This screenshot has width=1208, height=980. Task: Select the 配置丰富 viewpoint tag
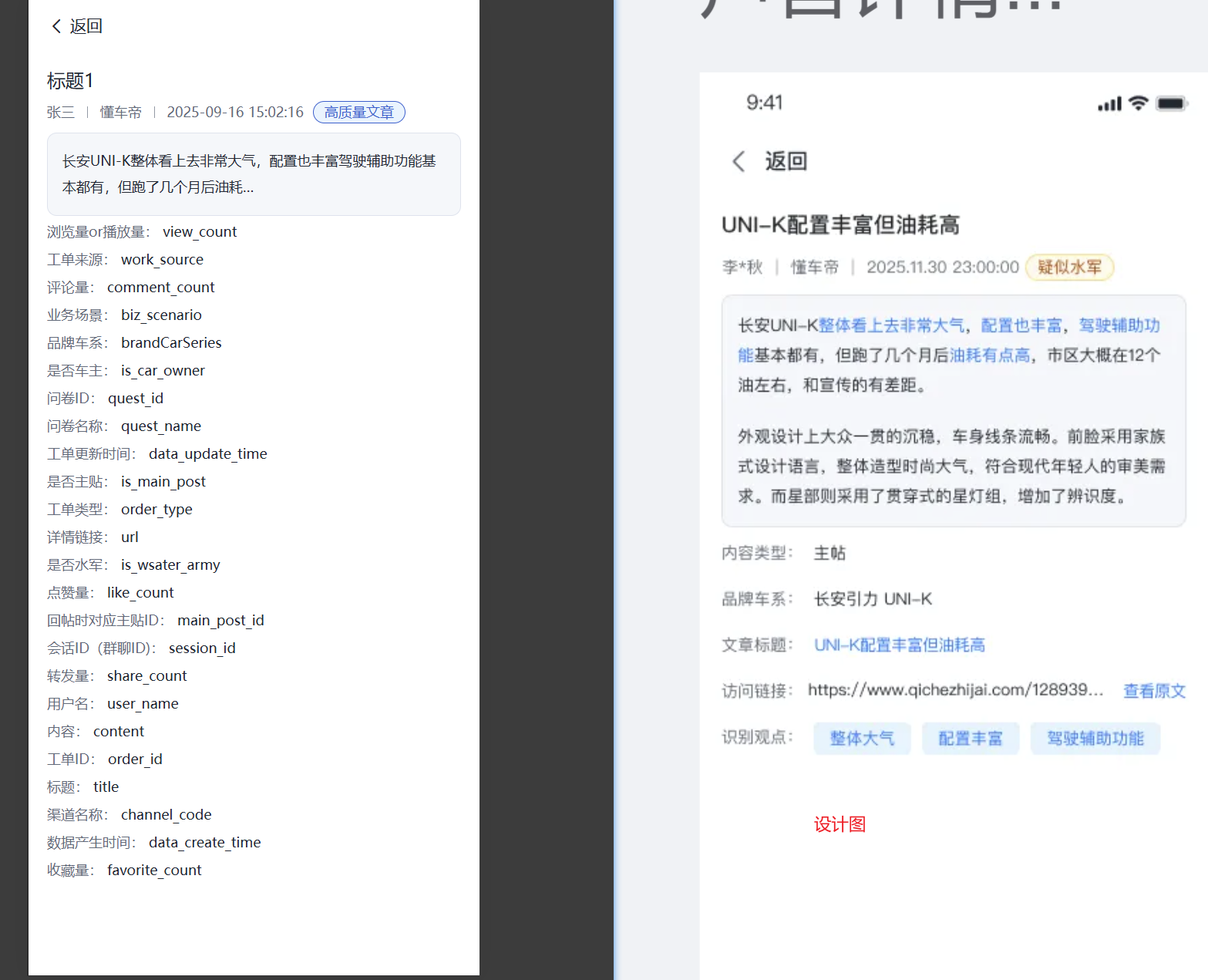click(971, 739)
